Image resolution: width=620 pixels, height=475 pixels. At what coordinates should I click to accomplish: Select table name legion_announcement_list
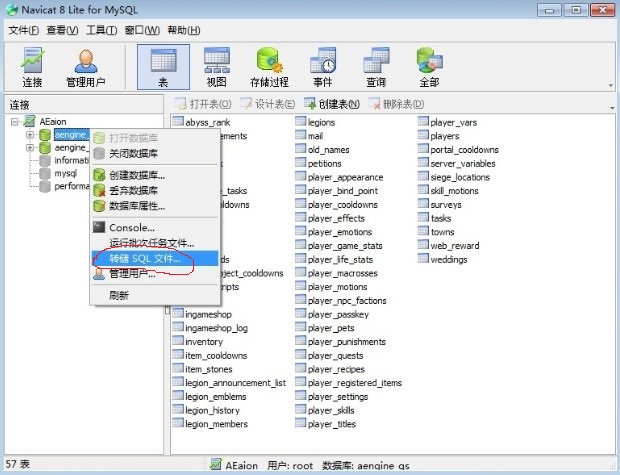(x=235, y=383)
